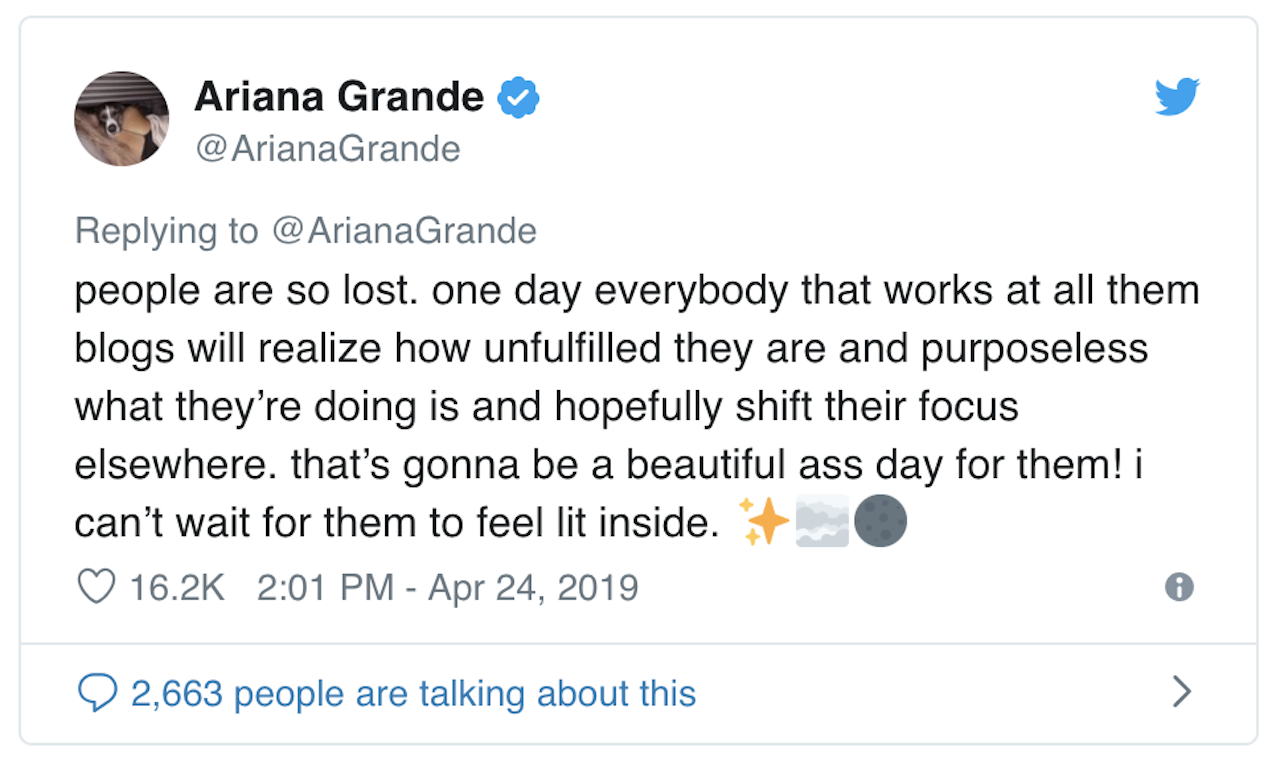Viewport: 1280px width, 764px height.
Task: Click the Twitter bird logo icon
Action: pyautogui.click(x=1177, y=97)
